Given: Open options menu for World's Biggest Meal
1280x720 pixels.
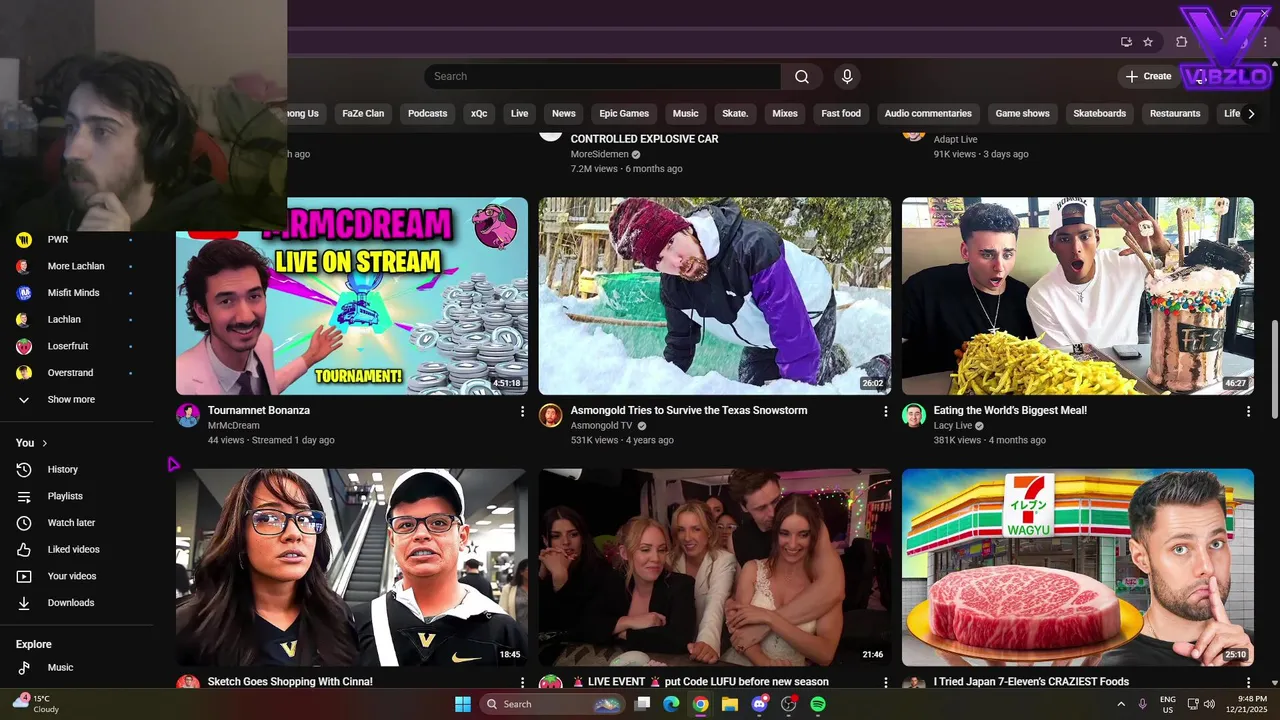Looking at the screenshot, I should coord(1248,411).
